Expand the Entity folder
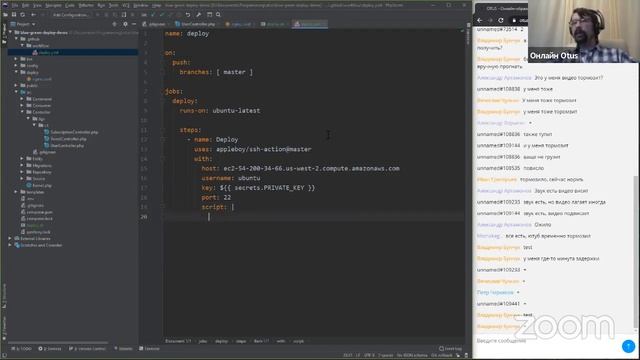Viewport: 640px width, 360px height. (22, 159)
